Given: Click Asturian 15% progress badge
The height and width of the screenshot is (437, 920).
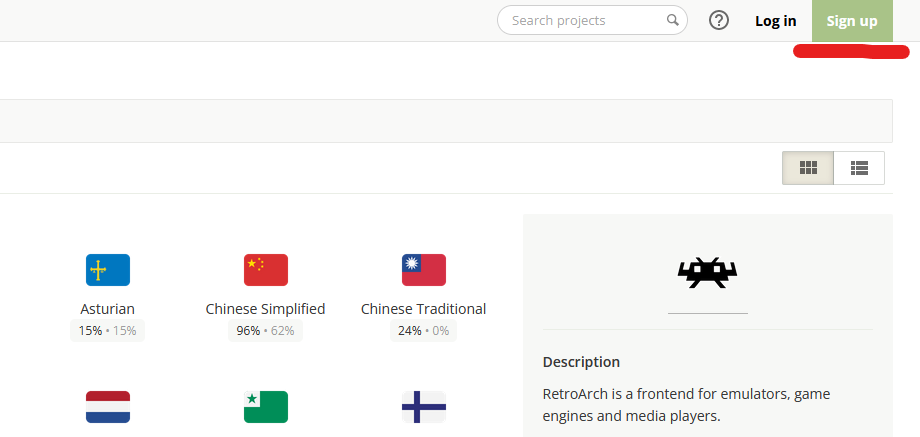Looking at the screenshot, I should [x=107, y=331].
